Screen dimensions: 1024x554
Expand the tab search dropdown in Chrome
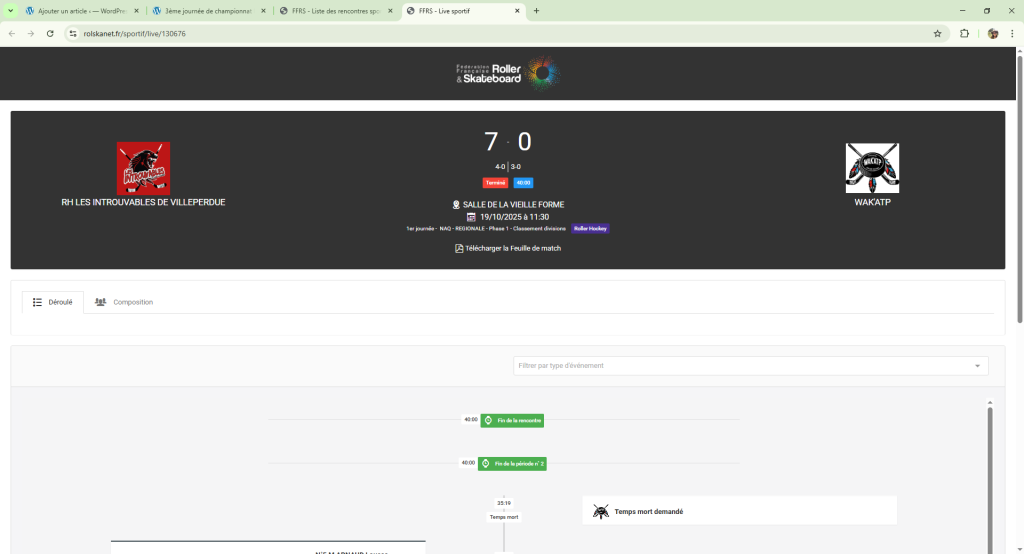coord(13,11)
